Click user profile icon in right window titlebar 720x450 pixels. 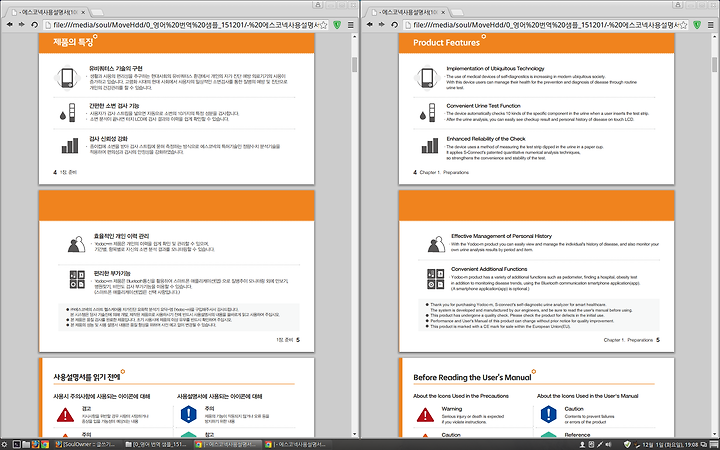click(677, 5)
